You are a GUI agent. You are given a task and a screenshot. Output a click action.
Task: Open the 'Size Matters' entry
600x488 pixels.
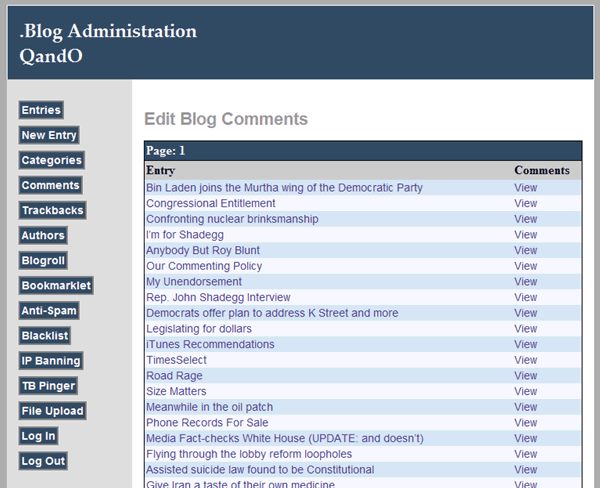coord(176,392)
